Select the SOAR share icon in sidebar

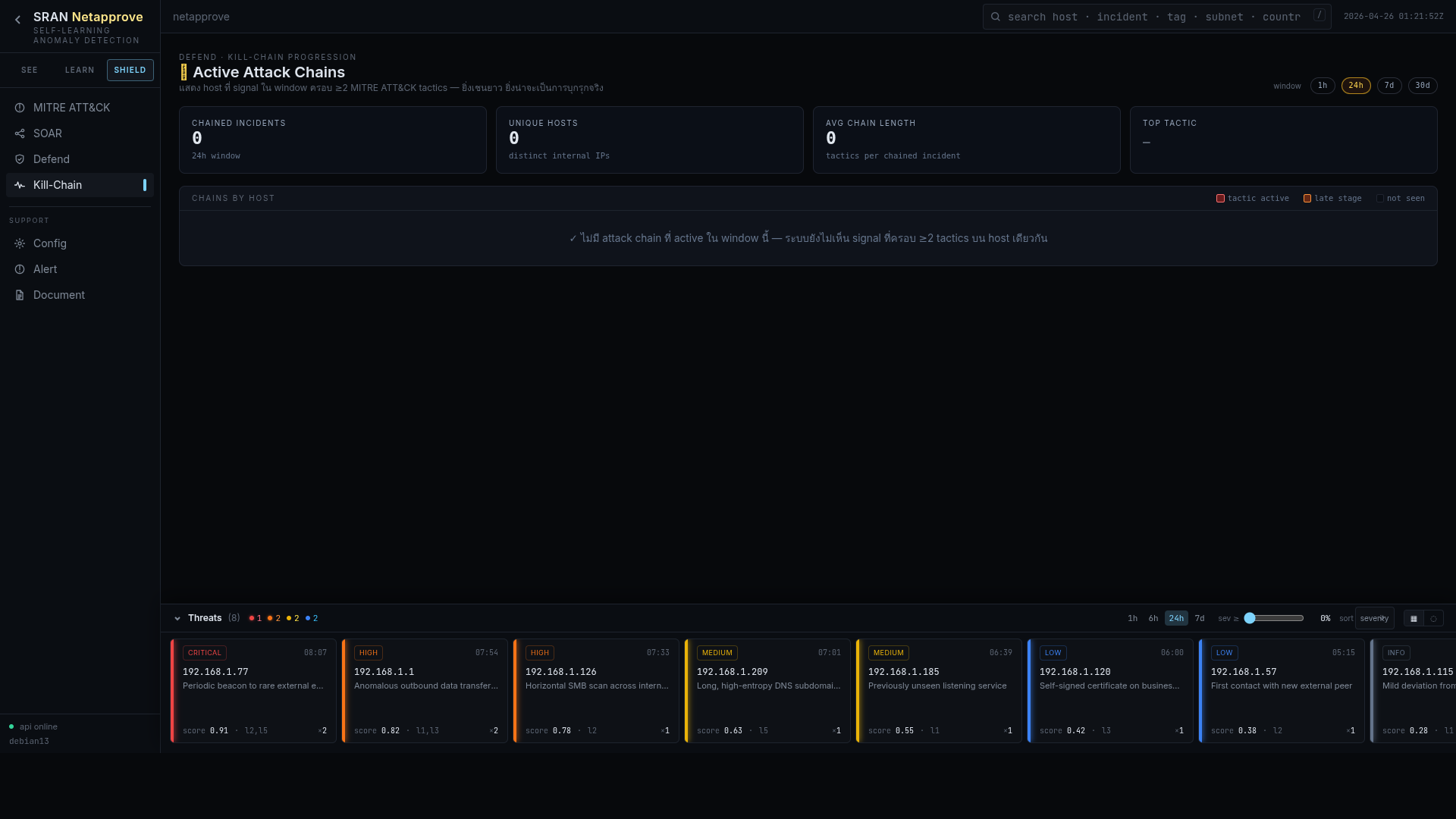(x=20, y=133)
